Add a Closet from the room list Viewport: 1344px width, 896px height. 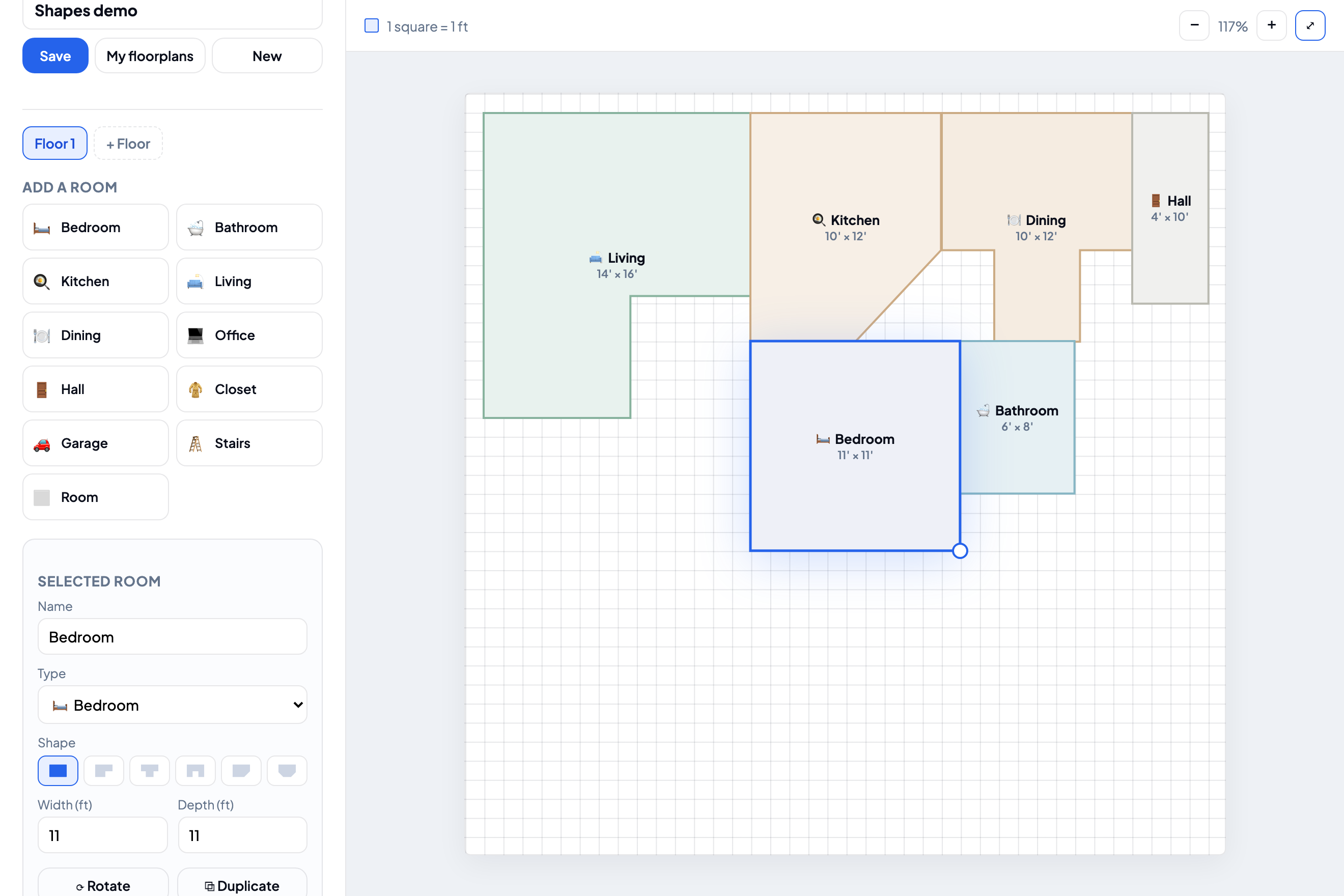[249, 389]
